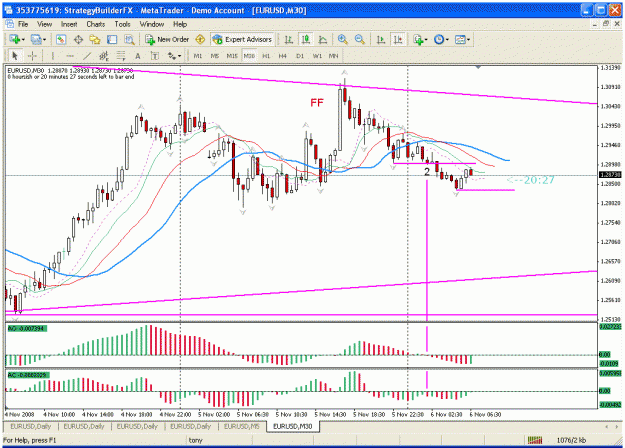Click the Indicators list icon

click(x=418, y=39)
